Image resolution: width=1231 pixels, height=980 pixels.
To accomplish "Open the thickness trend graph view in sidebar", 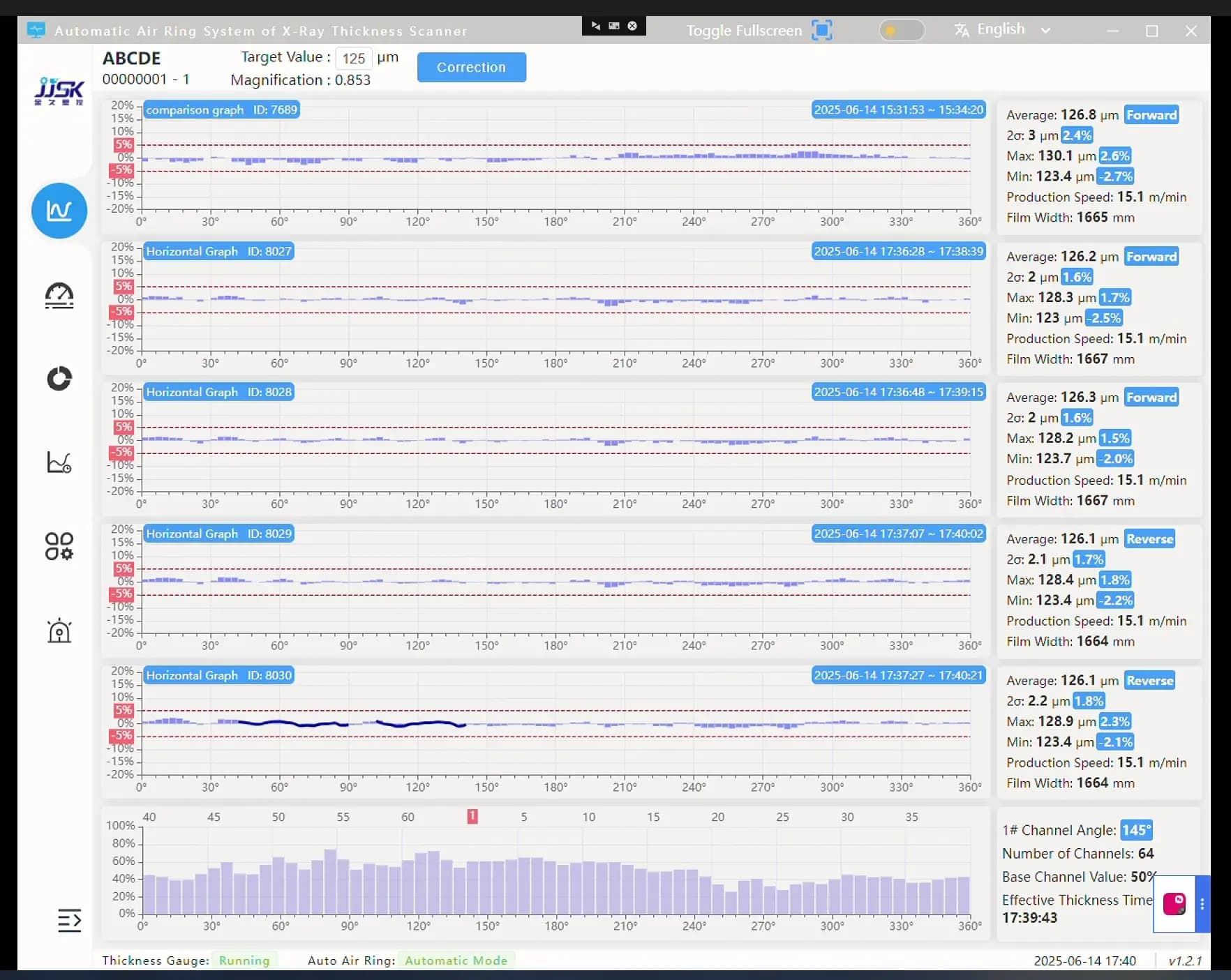I will pos(59,211).
